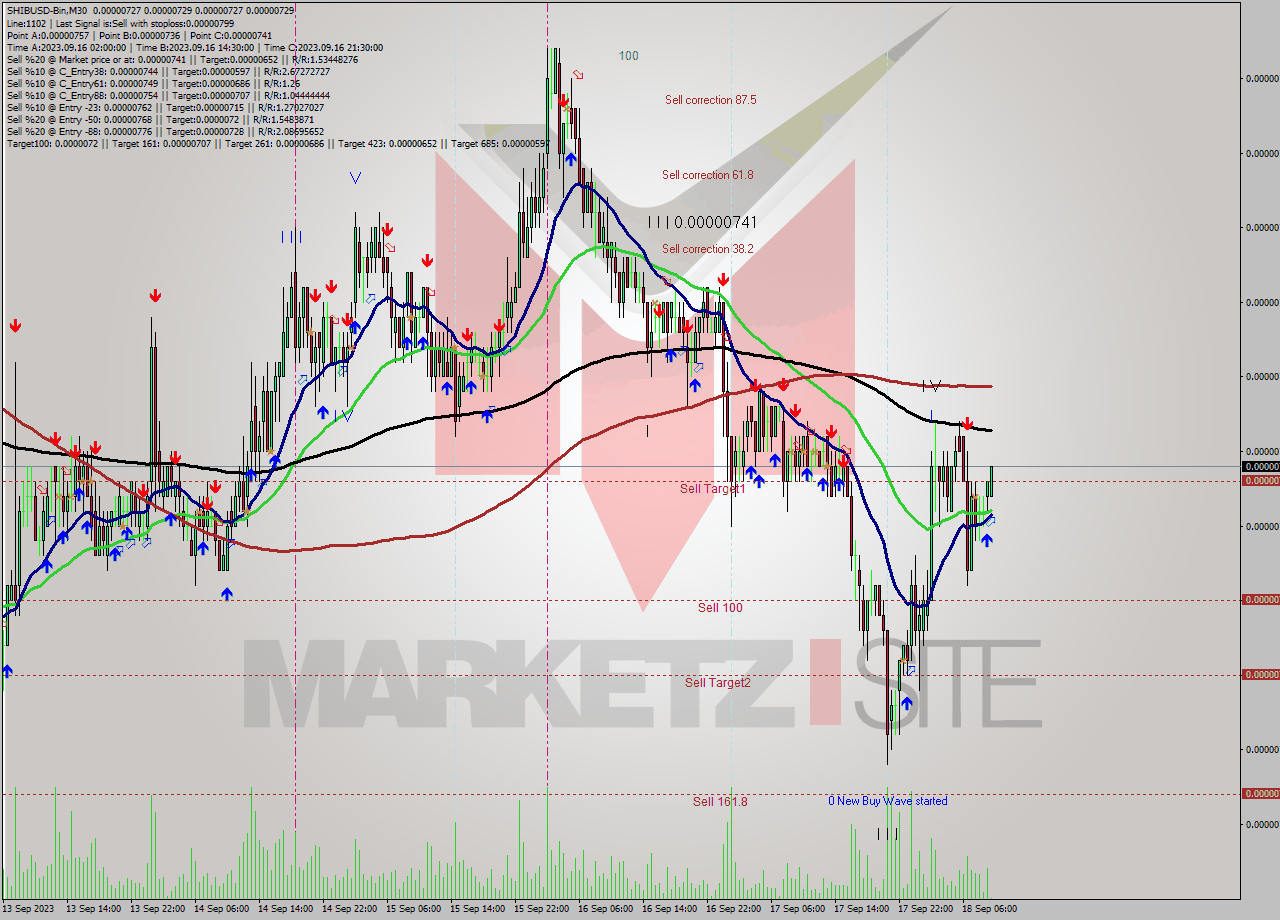1280x920 pixels.
Task: Click the black current-price tag on price axis
Action: tap(1259, 466)
